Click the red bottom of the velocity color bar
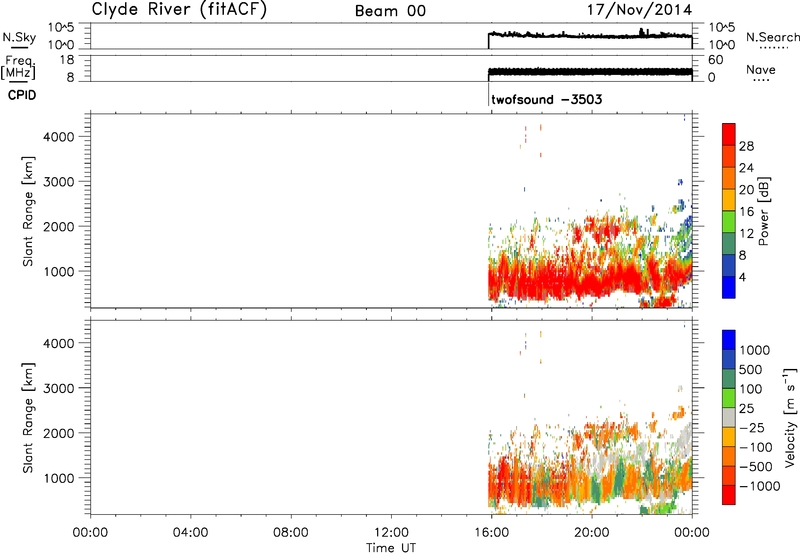The image size is (800, 554). tap(729, 495)
